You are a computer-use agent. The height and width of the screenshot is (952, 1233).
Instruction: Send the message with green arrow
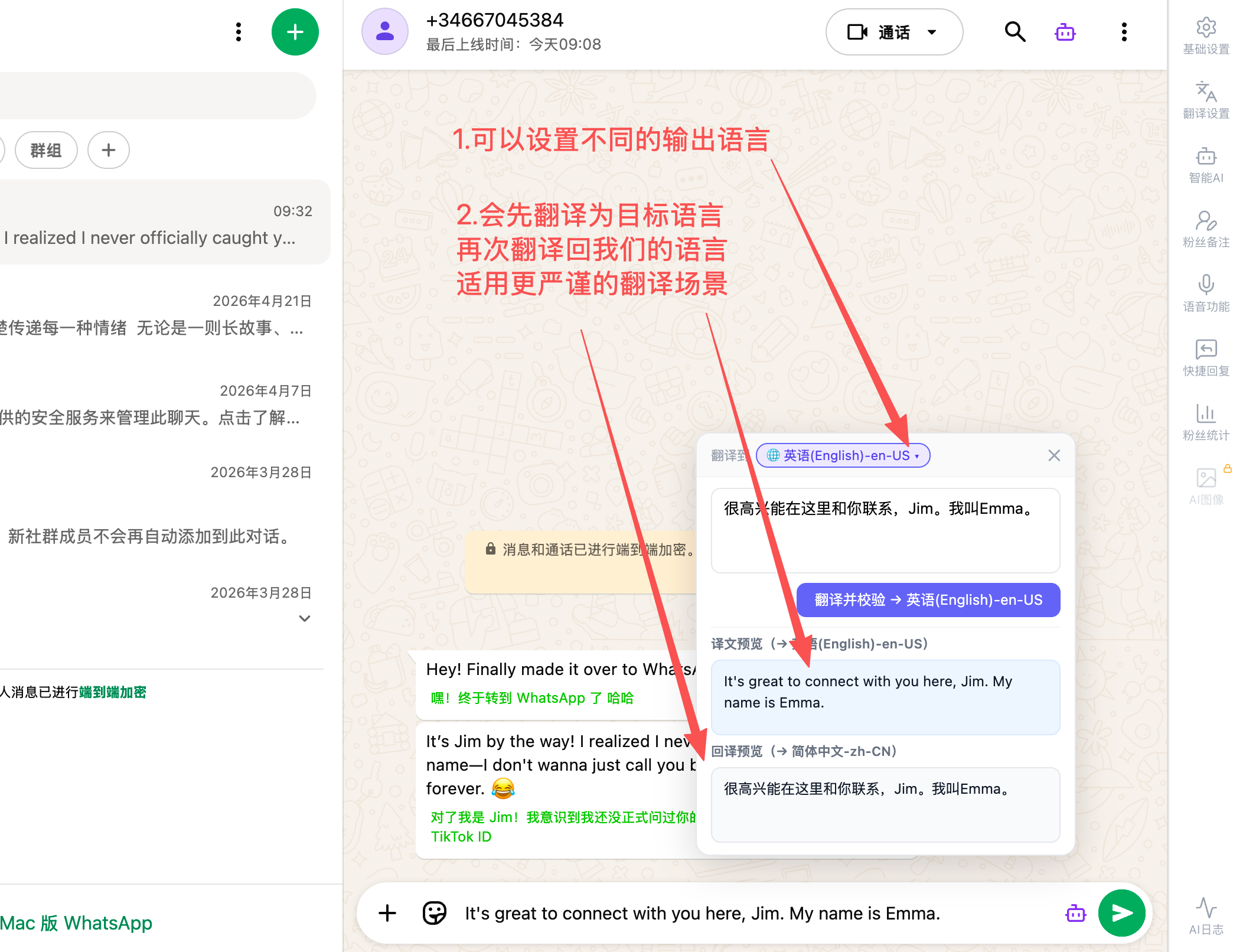click(x=1121, y=913)
